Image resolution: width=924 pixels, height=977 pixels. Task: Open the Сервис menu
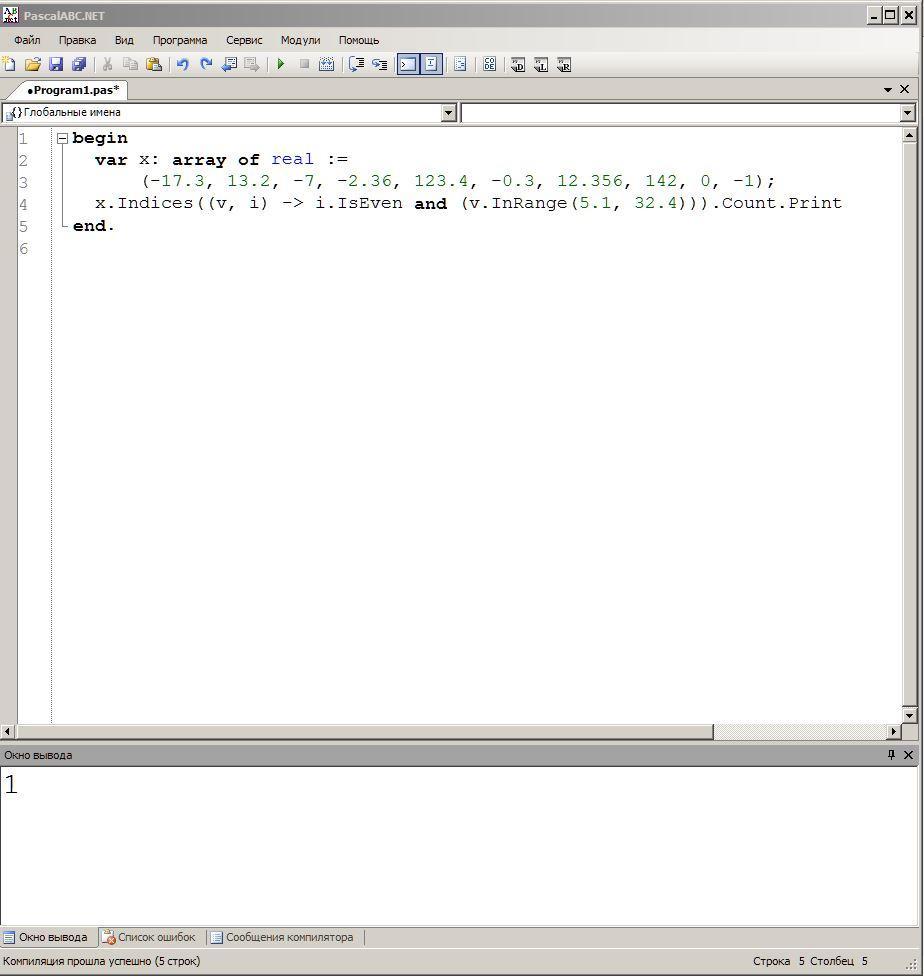(x=244, y=41)
